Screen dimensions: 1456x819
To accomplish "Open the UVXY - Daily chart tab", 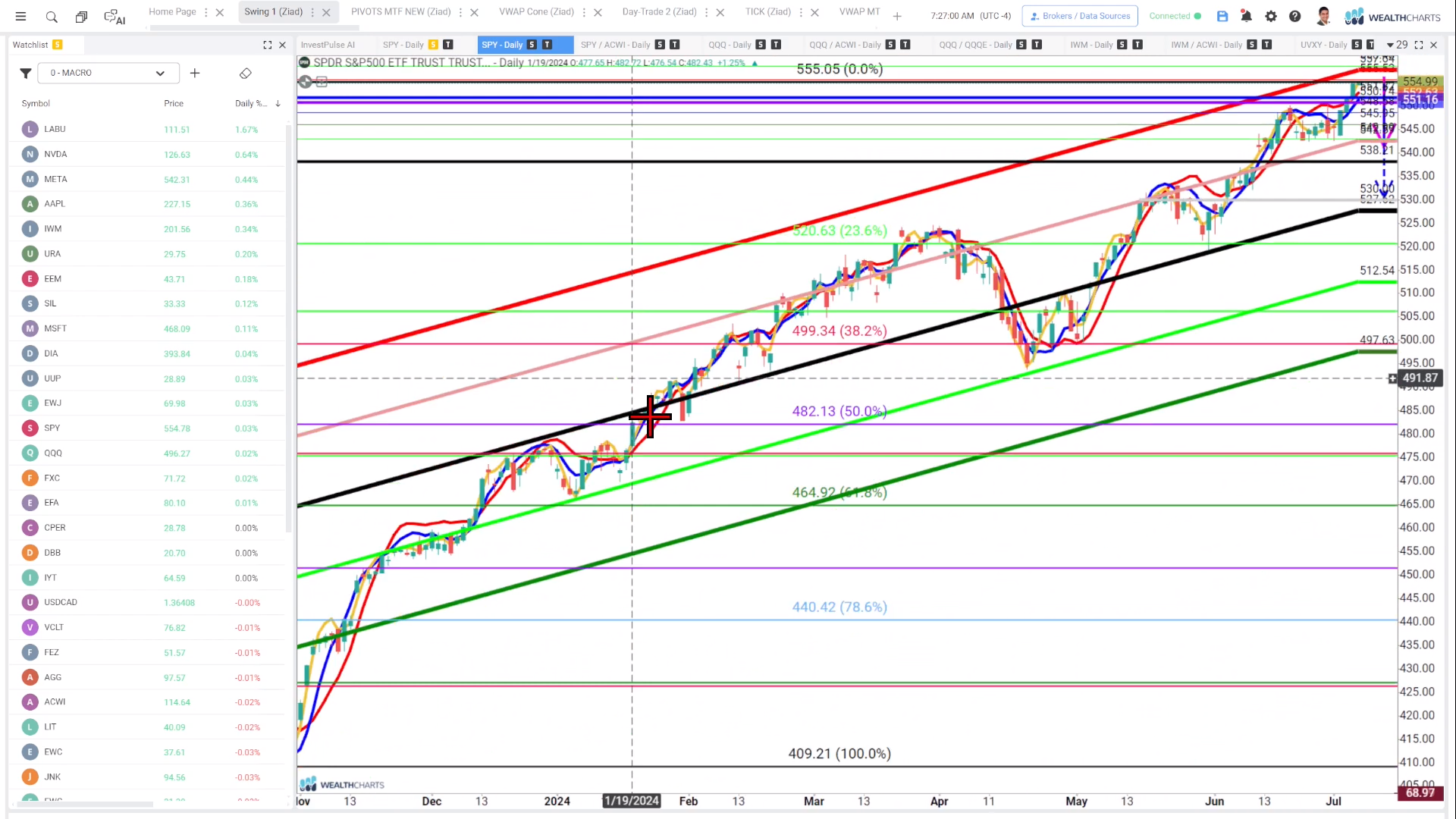I will coord(1324,45).
